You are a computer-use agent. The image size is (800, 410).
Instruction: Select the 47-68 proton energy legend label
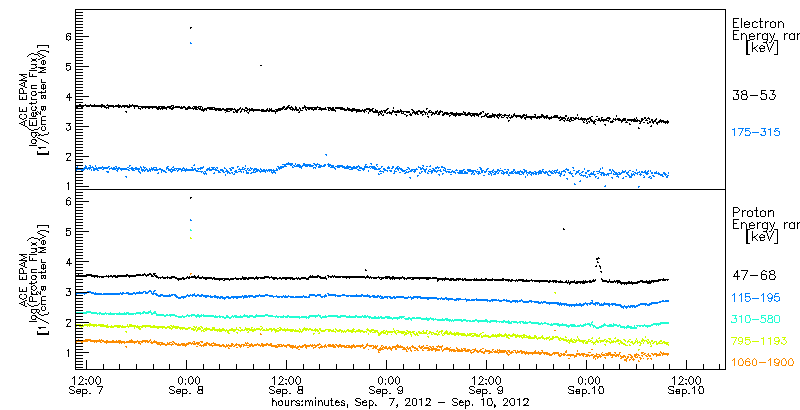click(x=754, y=275)
